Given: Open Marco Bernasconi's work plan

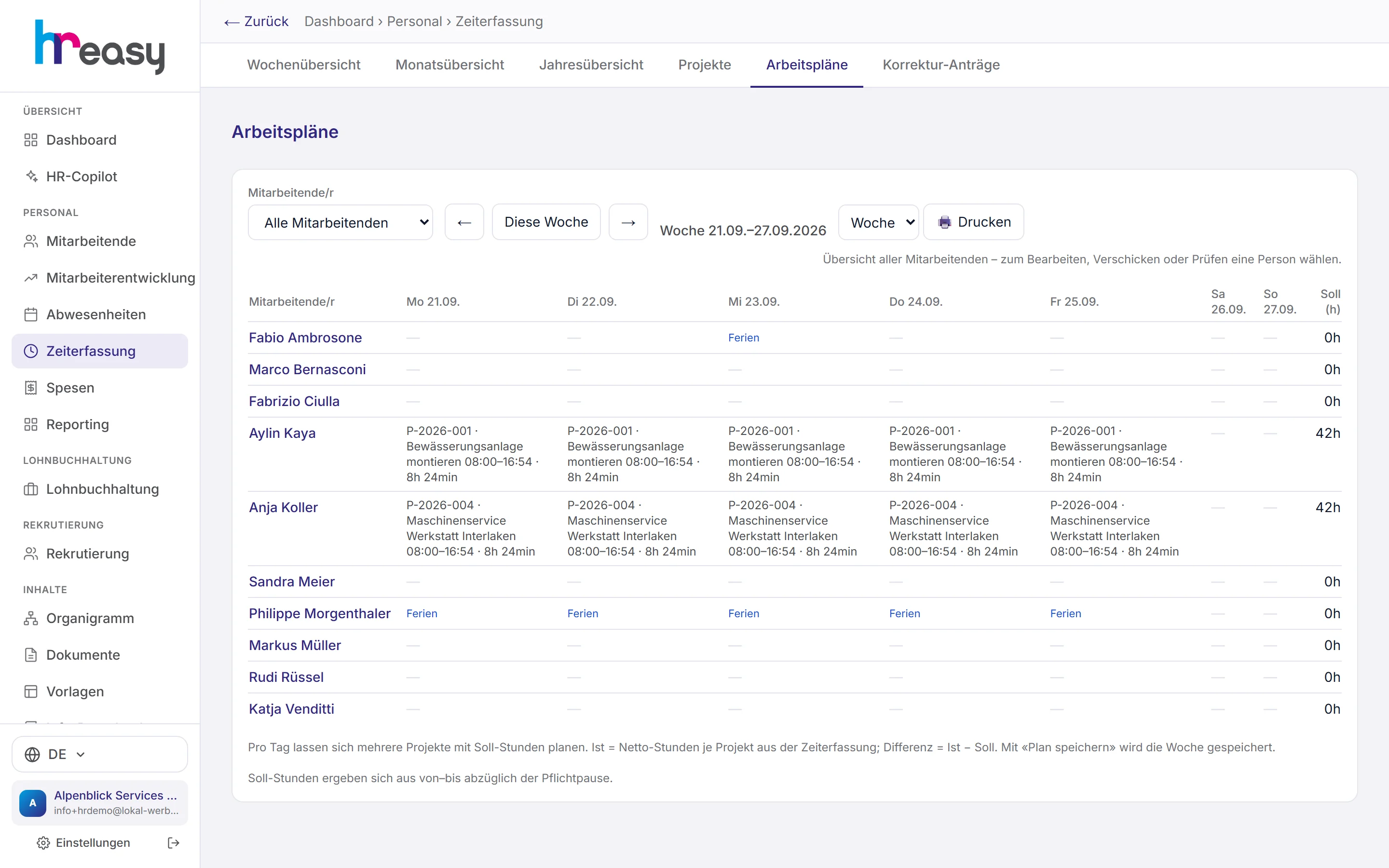Looking at the screenshot, I should click(307, 370).
